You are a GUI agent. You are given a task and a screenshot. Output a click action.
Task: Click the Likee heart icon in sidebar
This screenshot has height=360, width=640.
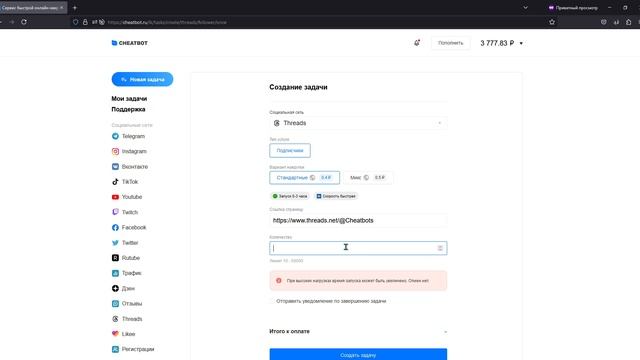tap(115, 334)
